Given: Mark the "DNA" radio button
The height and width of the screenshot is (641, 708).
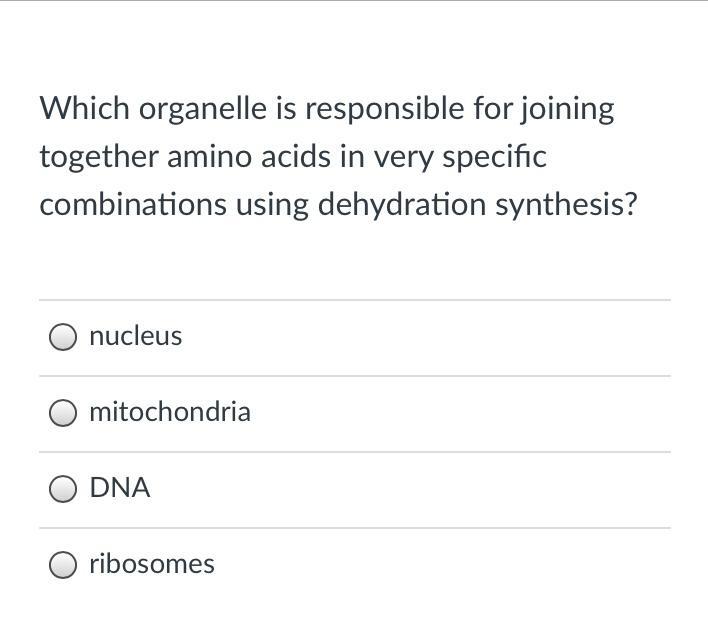Looking at the screenshot, I should pyautogui.click(x=63, y=489).
